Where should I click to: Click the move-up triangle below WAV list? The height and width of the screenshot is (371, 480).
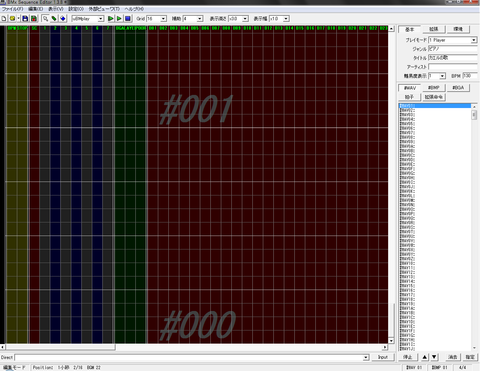click(425, 357)
